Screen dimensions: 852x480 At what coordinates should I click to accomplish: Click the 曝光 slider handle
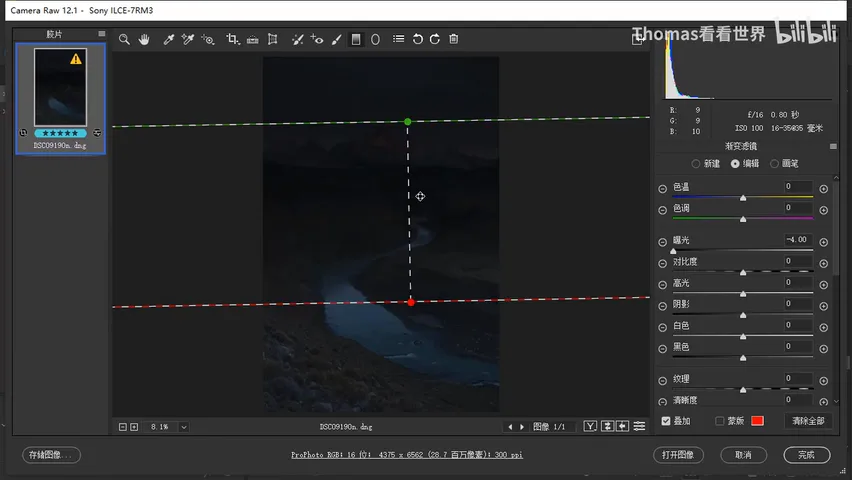point(673,251)
